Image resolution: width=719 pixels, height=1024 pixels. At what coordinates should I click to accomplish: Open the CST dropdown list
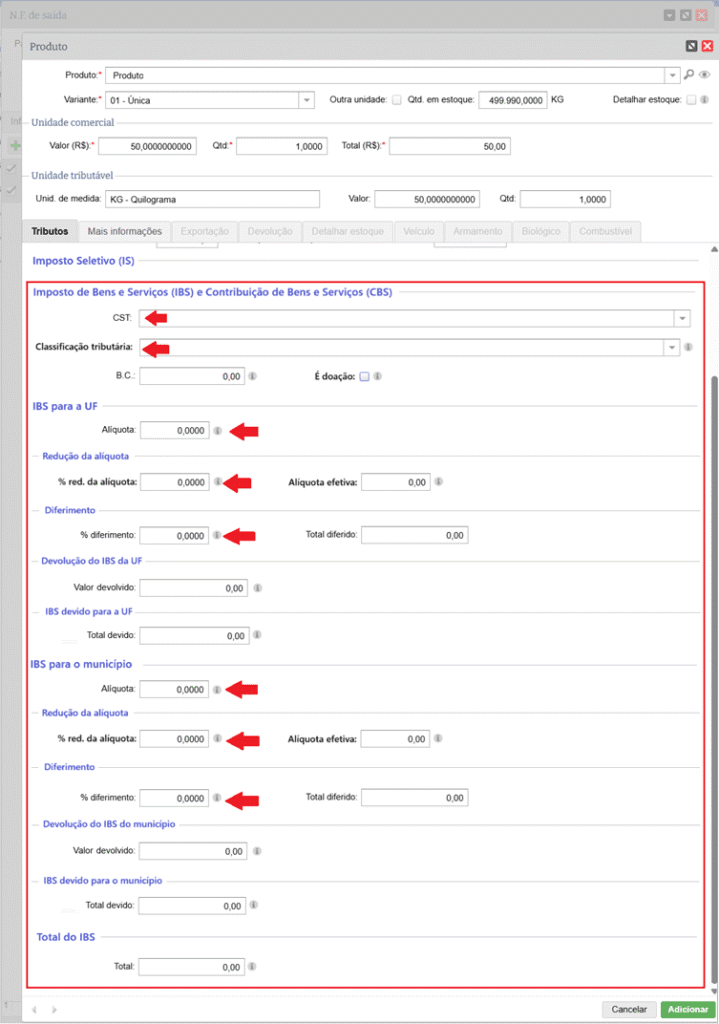(682, 318)
